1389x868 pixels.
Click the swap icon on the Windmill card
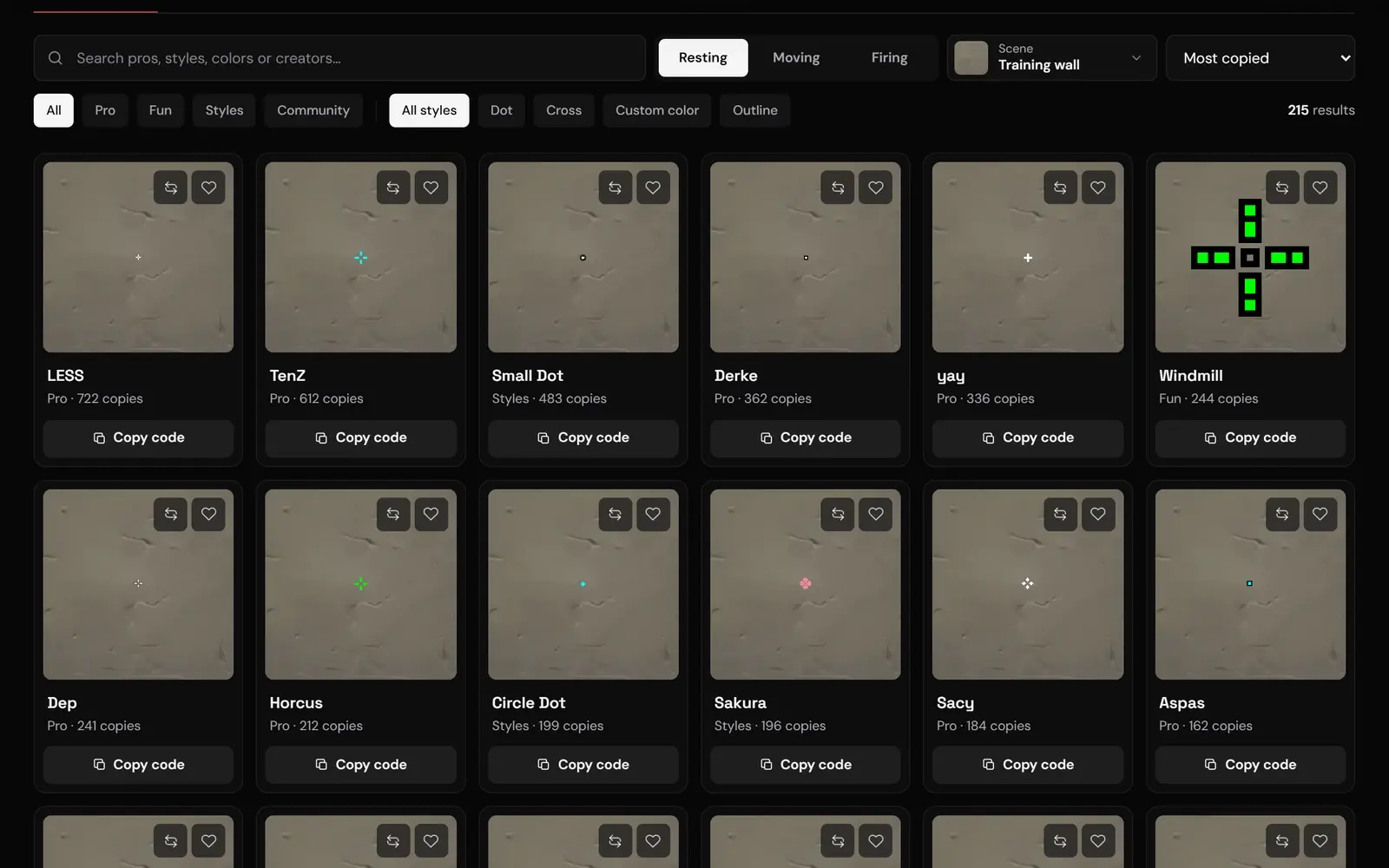pos(1282,187)
